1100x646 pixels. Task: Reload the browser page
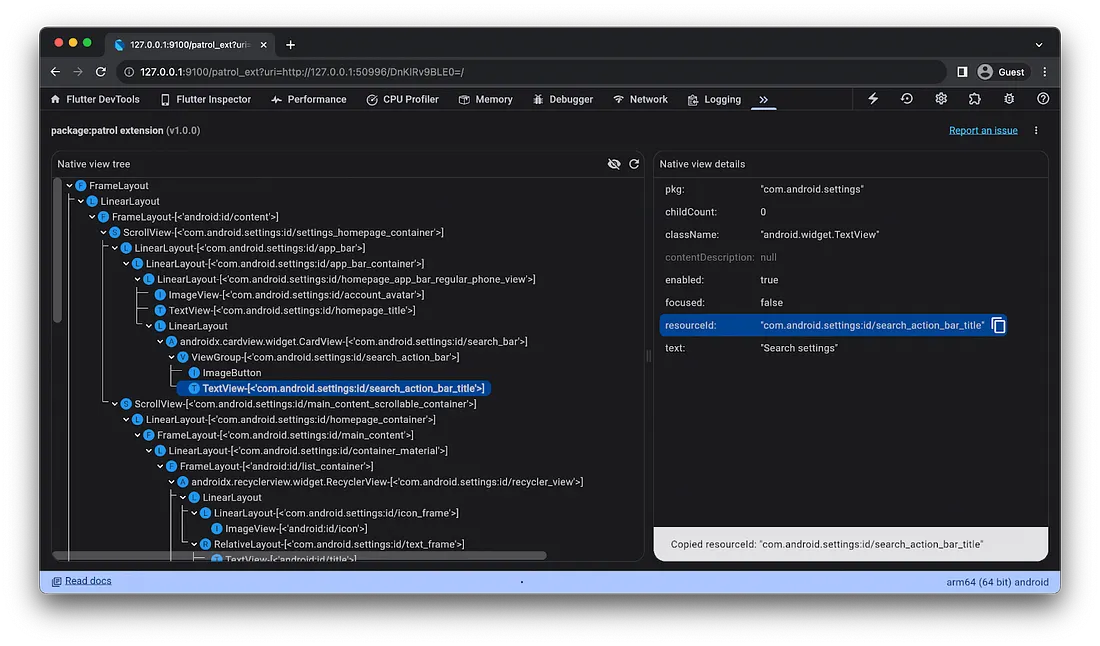(x=100, y=72)
